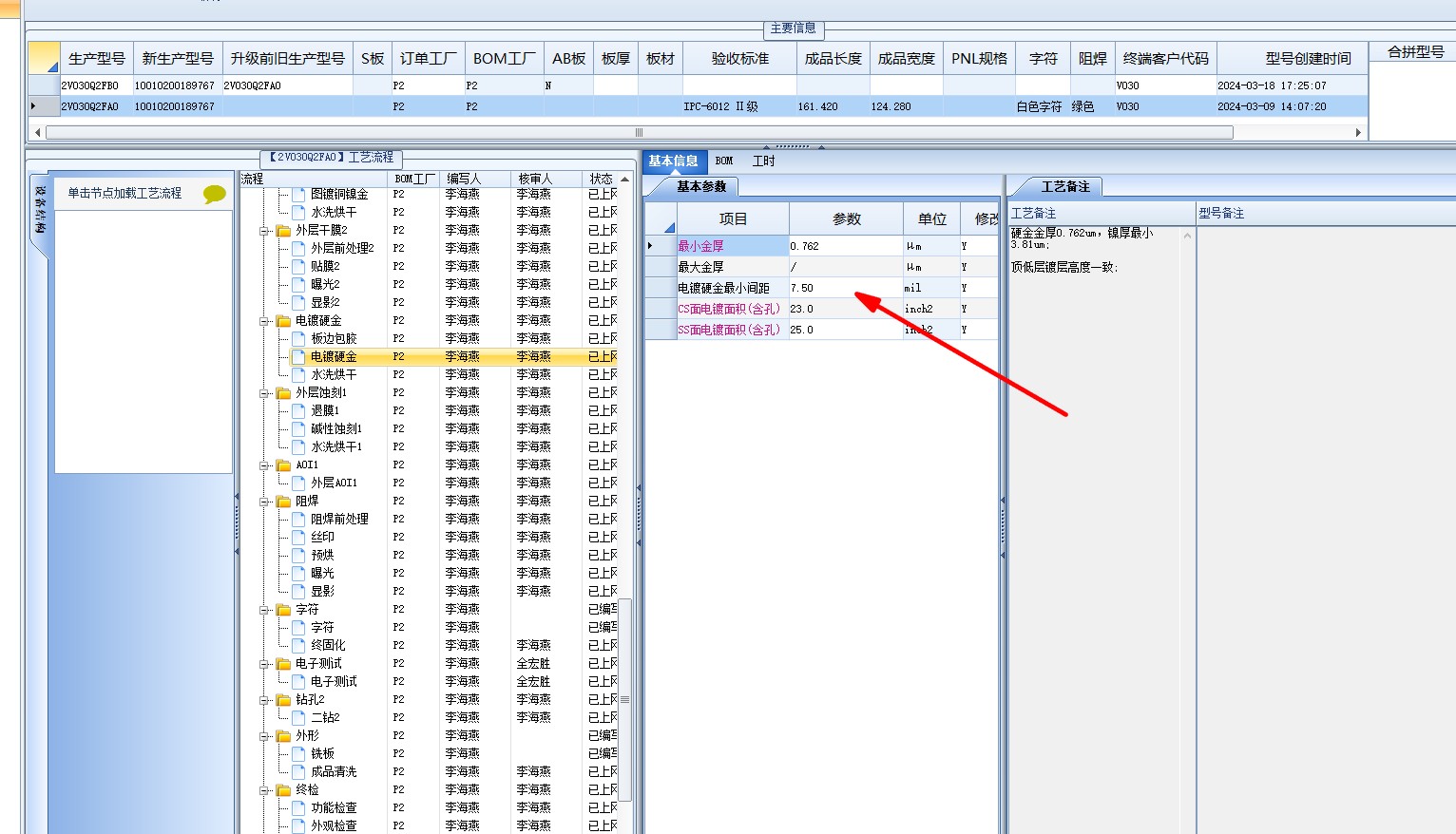Click the folder icon of 钻孔2
1456x834 pixels.
[x=283, y=700]
